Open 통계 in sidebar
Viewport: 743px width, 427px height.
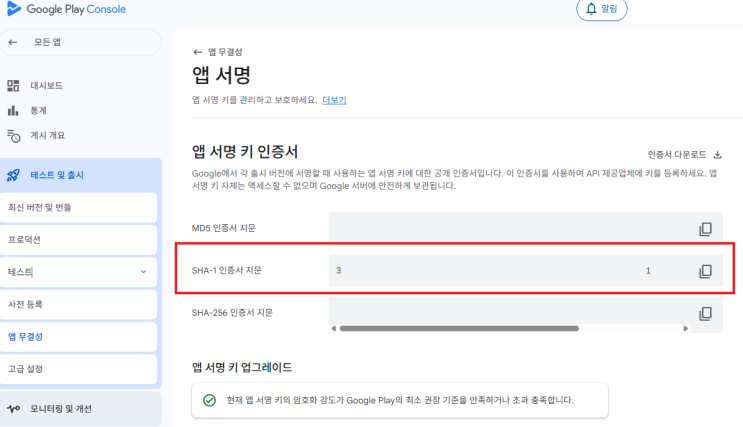38,110
